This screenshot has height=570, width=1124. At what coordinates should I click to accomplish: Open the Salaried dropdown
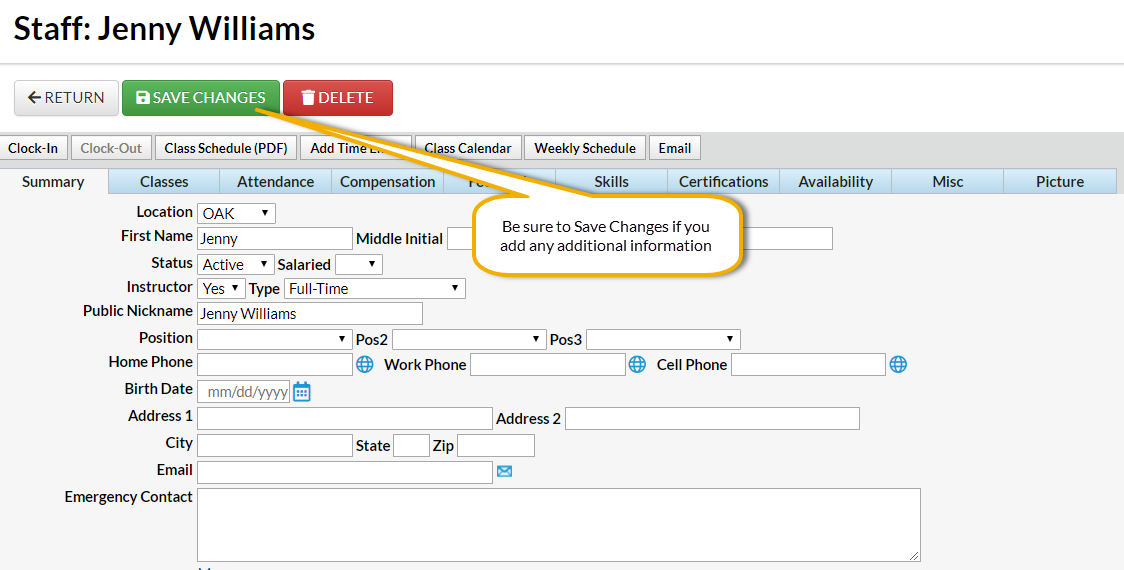pyautogui.click(x=358, y=265)
